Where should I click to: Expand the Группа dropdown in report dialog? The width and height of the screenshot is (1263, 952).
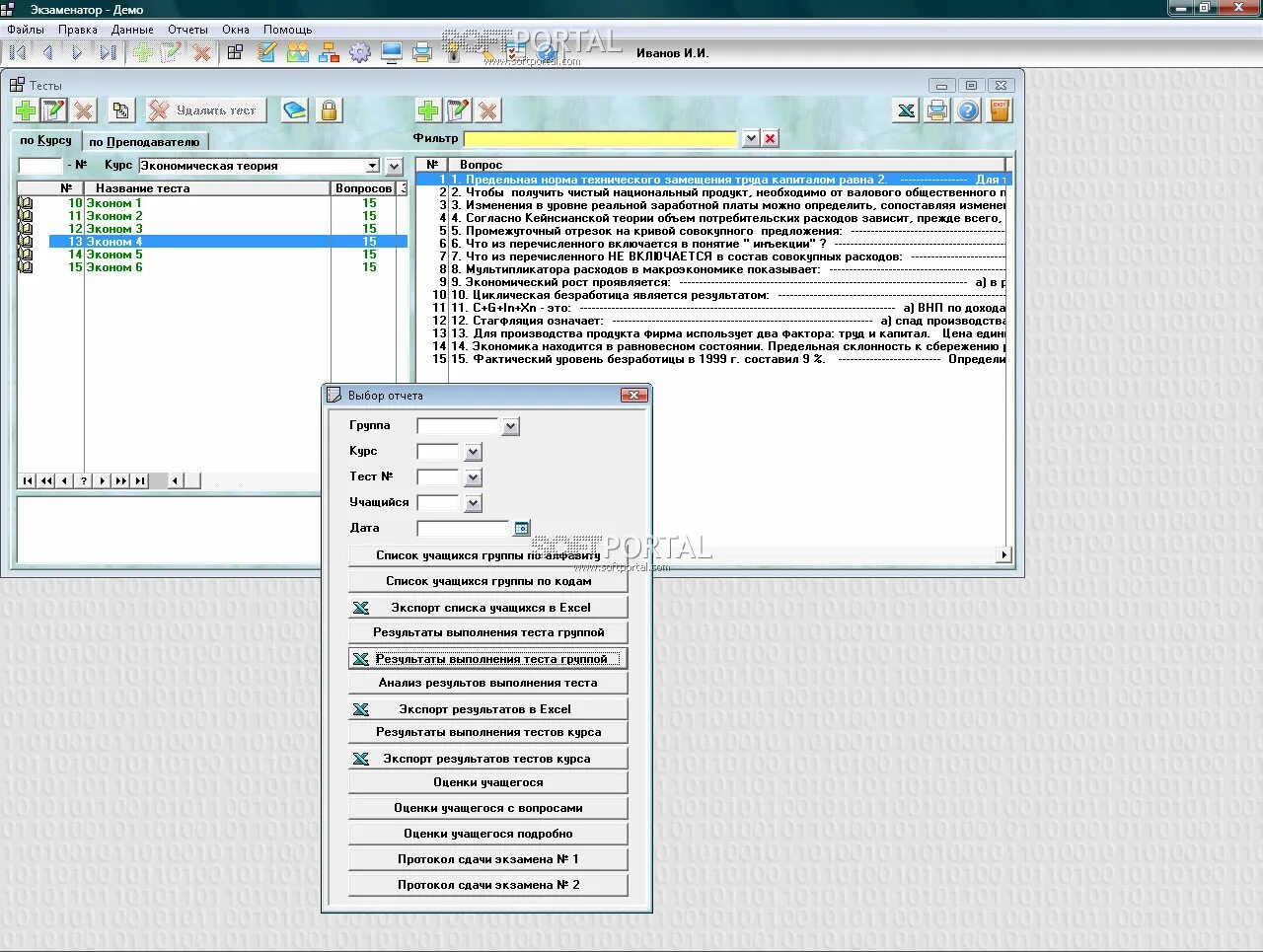coord(510,427)
